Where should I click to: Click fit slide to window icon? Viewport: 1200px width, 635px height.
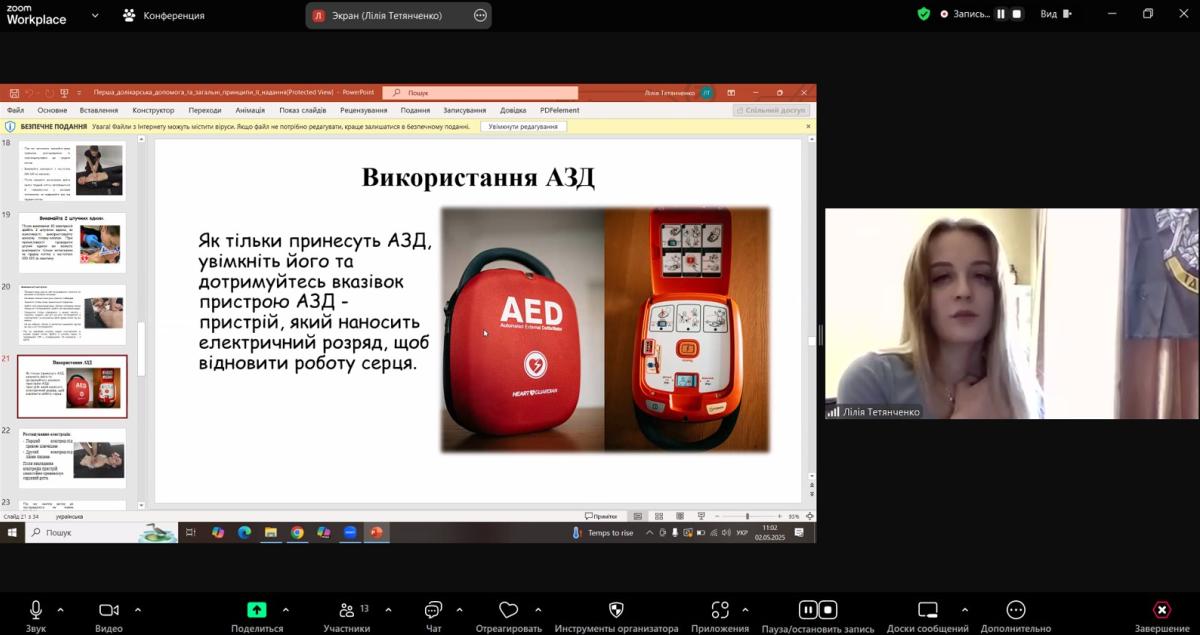tap(810, 516)
